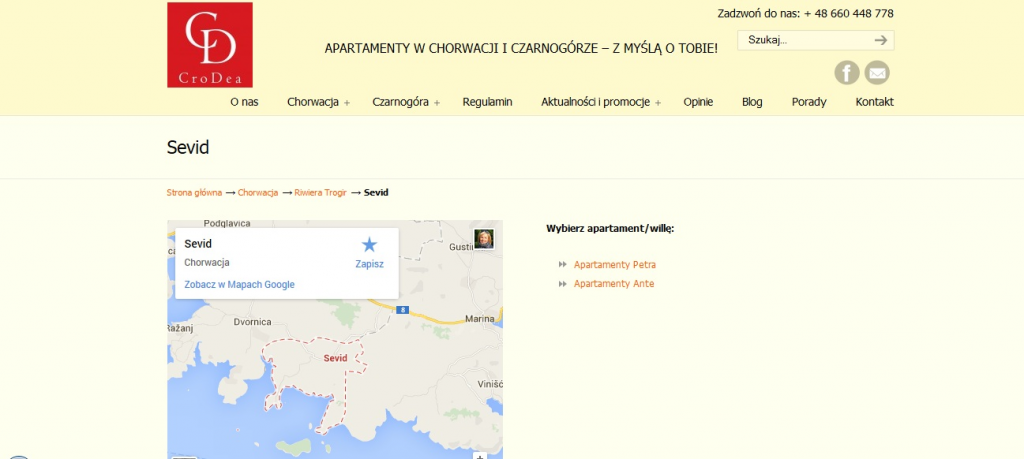Image resolution: width=1024 pixels, height=459 pixels.
Task: Click the CroDea logo
Action: pos(210,45)
